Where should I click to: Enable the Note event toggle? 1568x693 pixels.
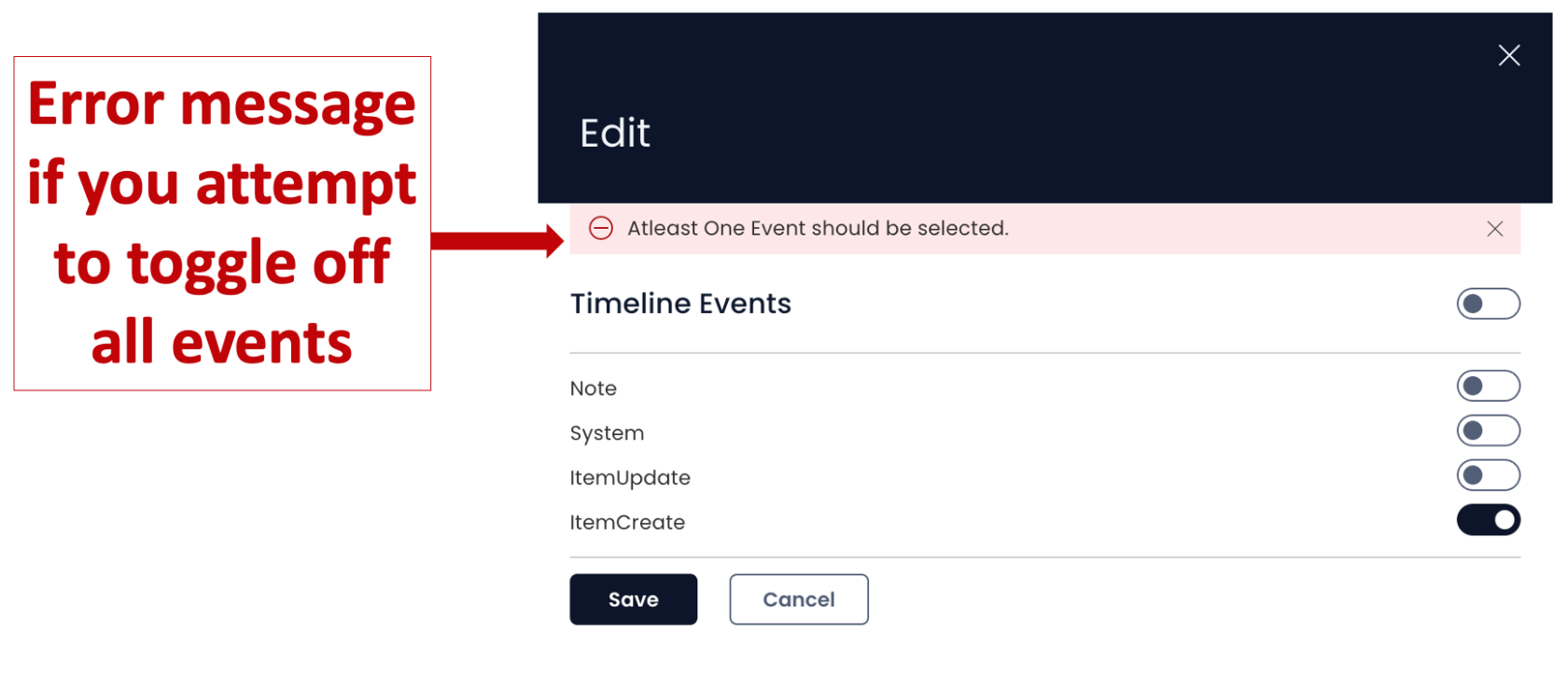tap(1488, 386)
